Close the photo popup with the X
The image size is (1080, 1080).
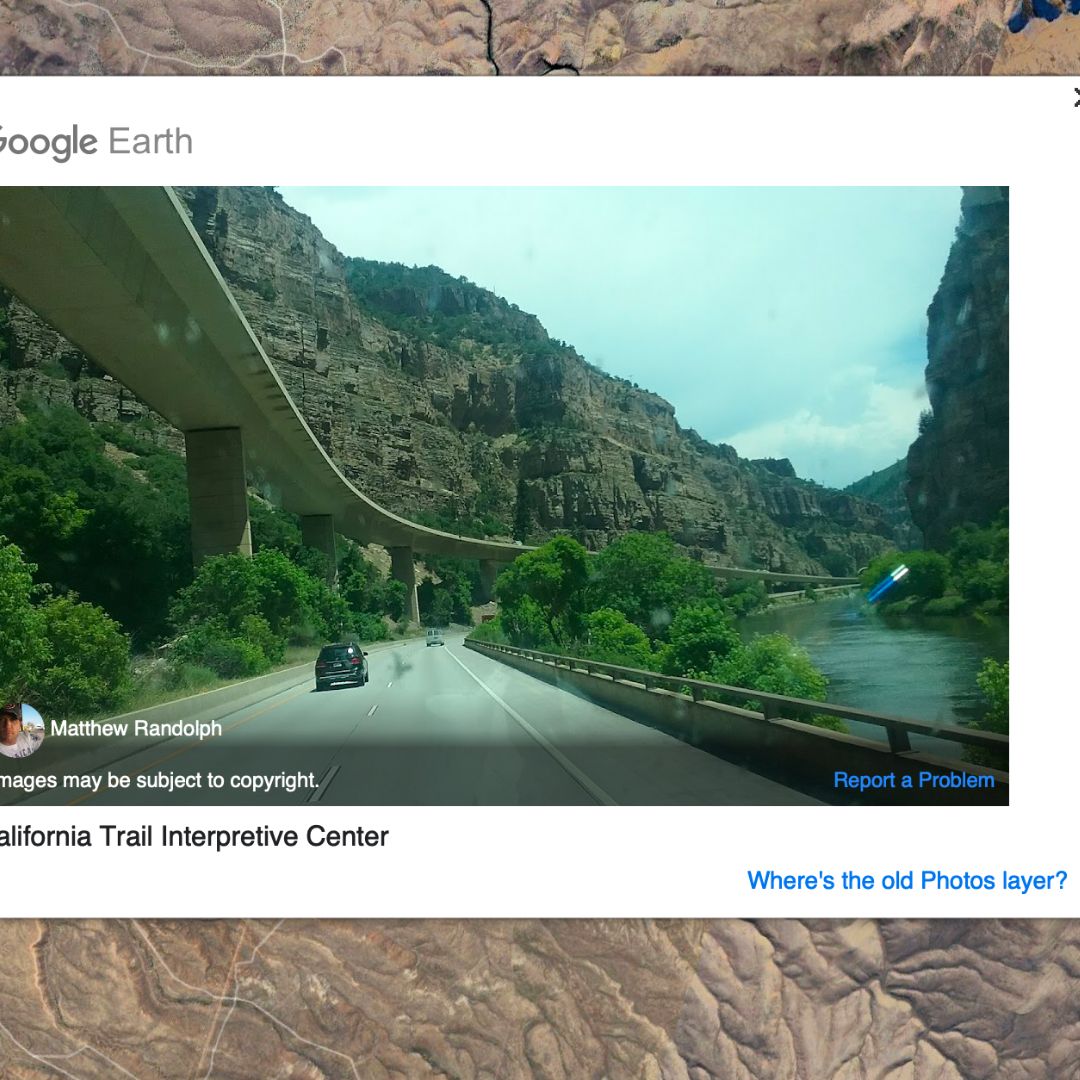(x=1076, y=98)
